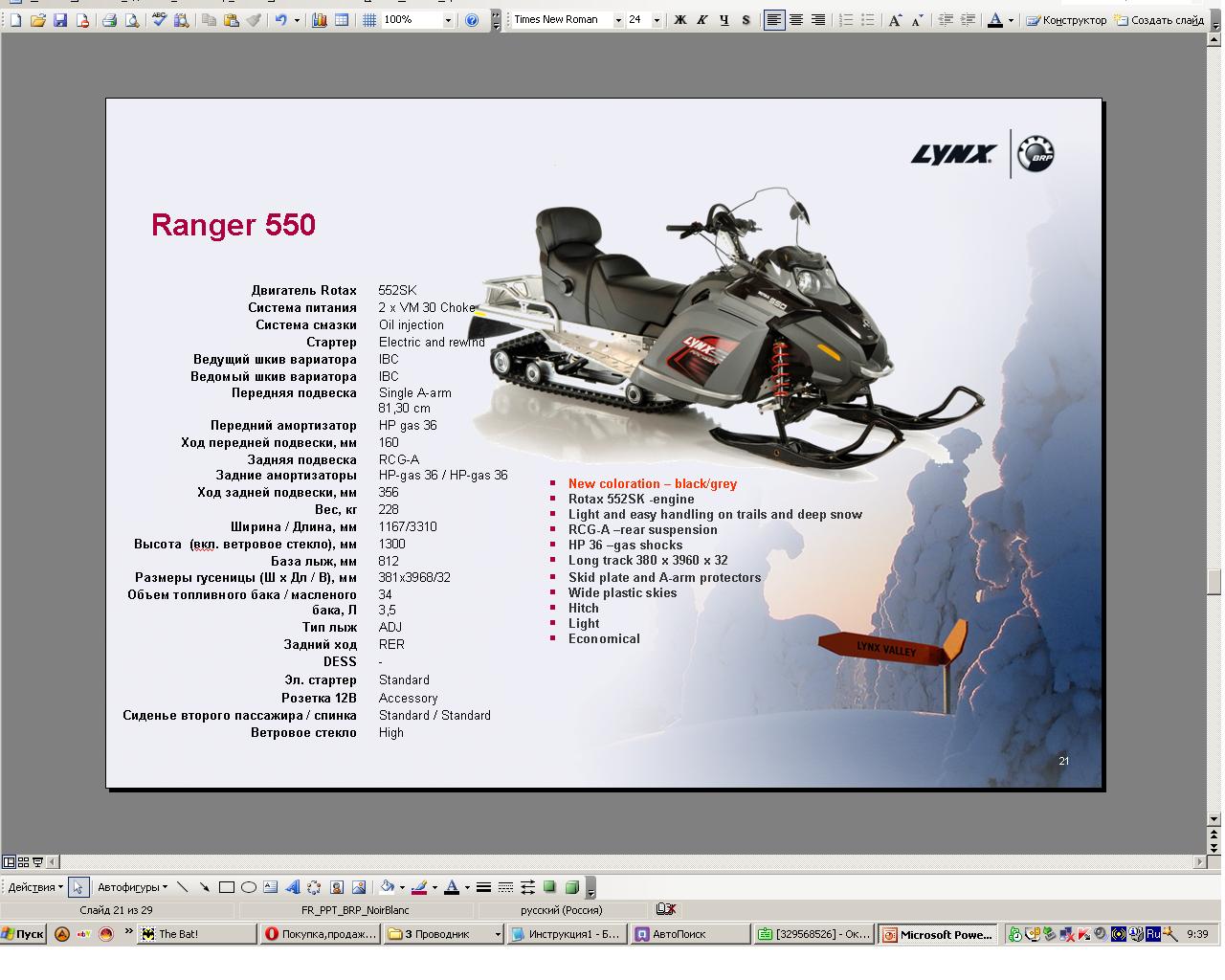Viewport: 1225px width, 980px height.
Task: Toggle italic formatting (К)
Action: (702, 20)
